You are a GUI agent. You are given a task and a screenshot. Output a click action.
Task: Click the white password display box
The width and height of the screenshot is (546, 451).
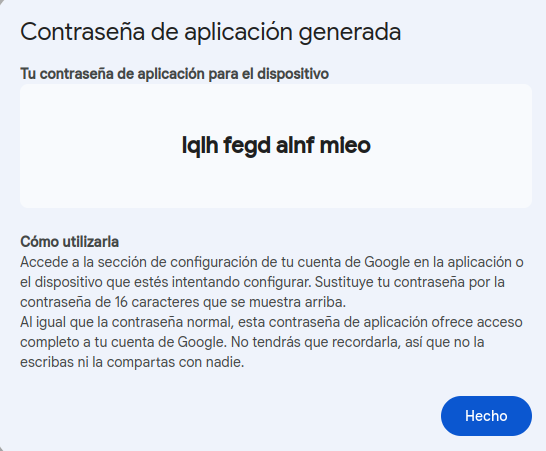[276, 146]
